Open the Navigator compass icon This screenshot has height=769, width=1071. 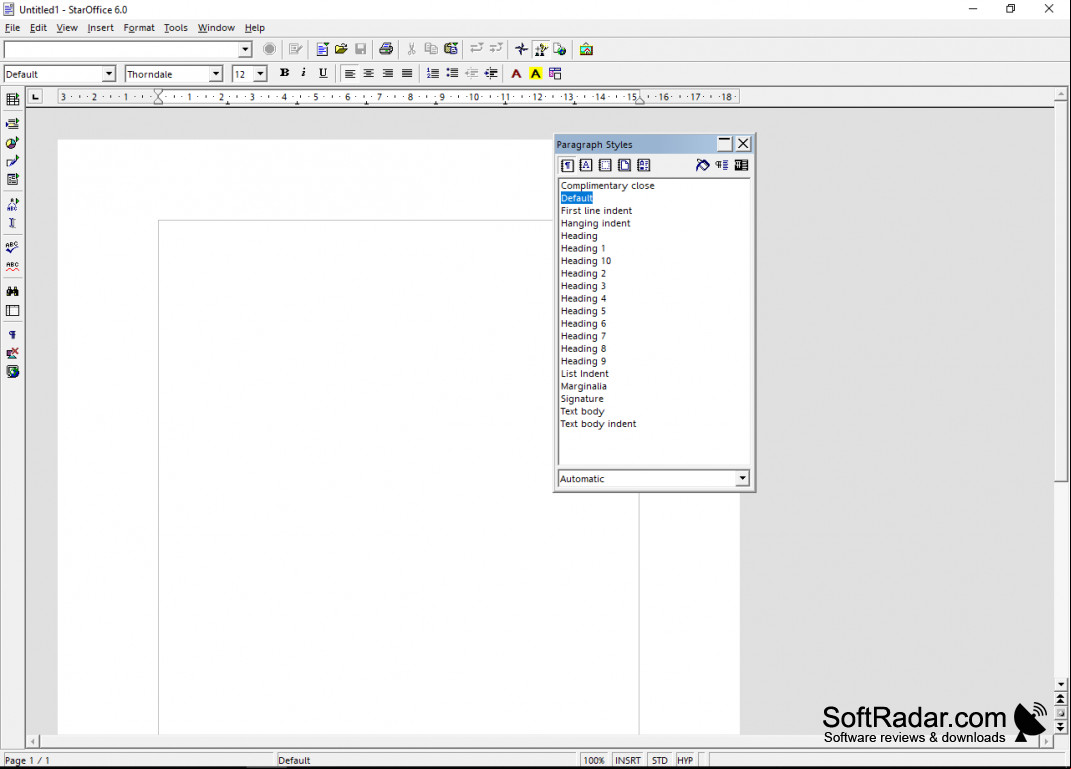(x=521, y=49)
